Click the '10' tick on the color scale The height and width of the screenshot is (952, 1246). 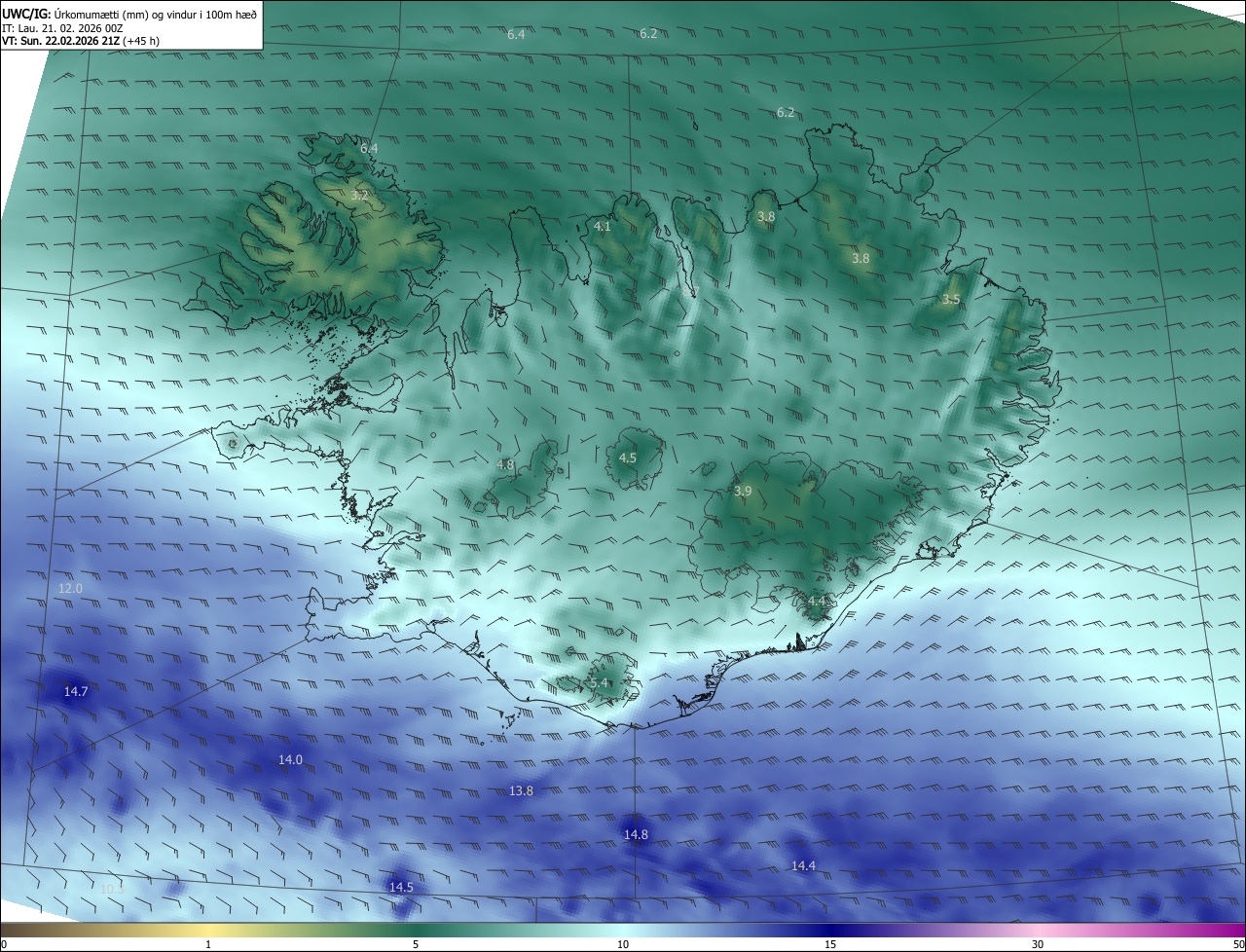click(623, 945)
